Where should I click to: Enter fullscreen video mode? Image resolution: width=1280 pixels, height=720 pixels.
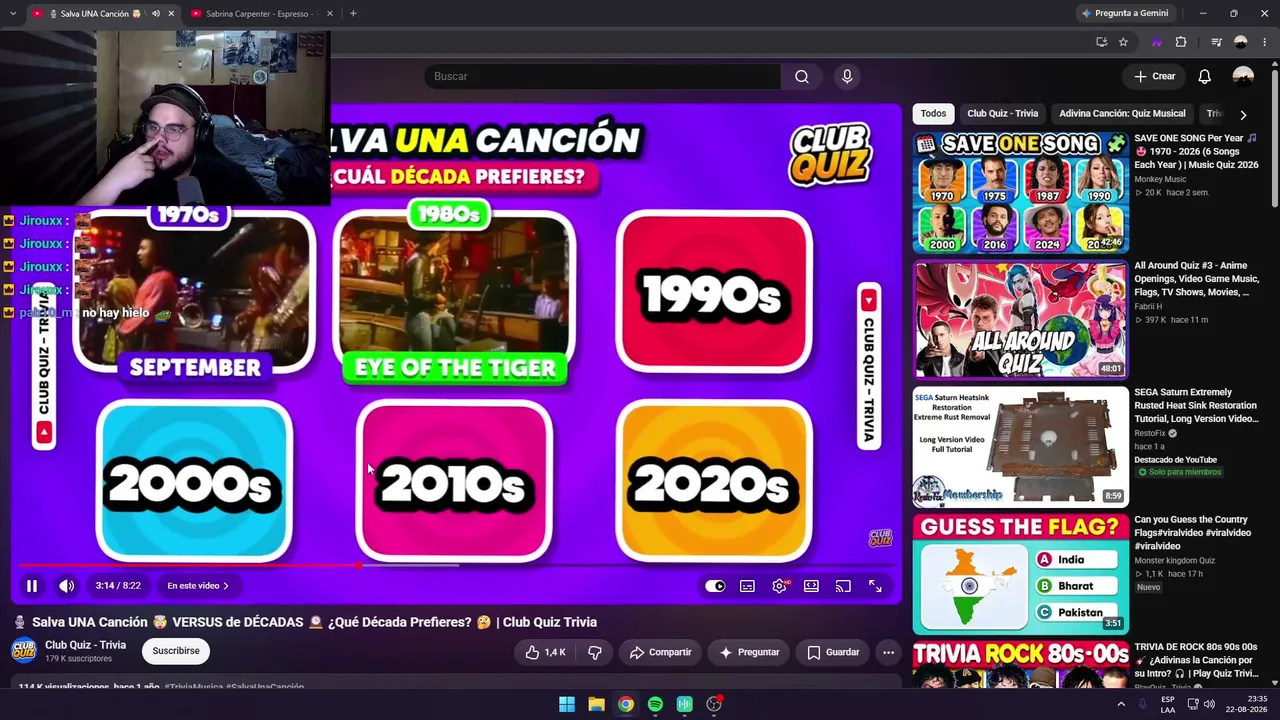click(x=875, y=586)
